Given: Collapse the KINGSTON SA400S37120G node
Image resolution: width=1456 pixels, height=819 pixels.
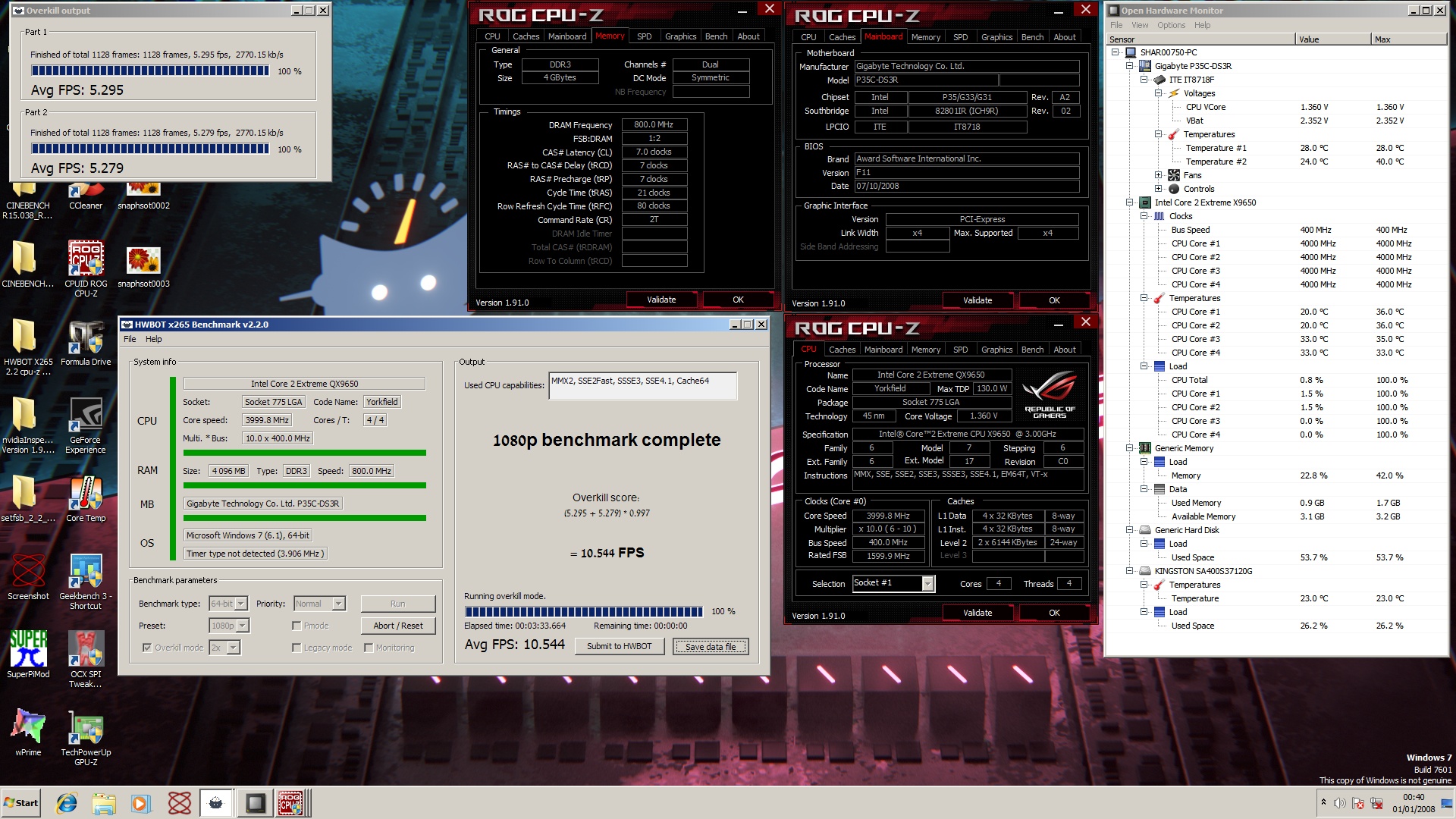Looking at the screenshot, I should [x=1130, y=571].
